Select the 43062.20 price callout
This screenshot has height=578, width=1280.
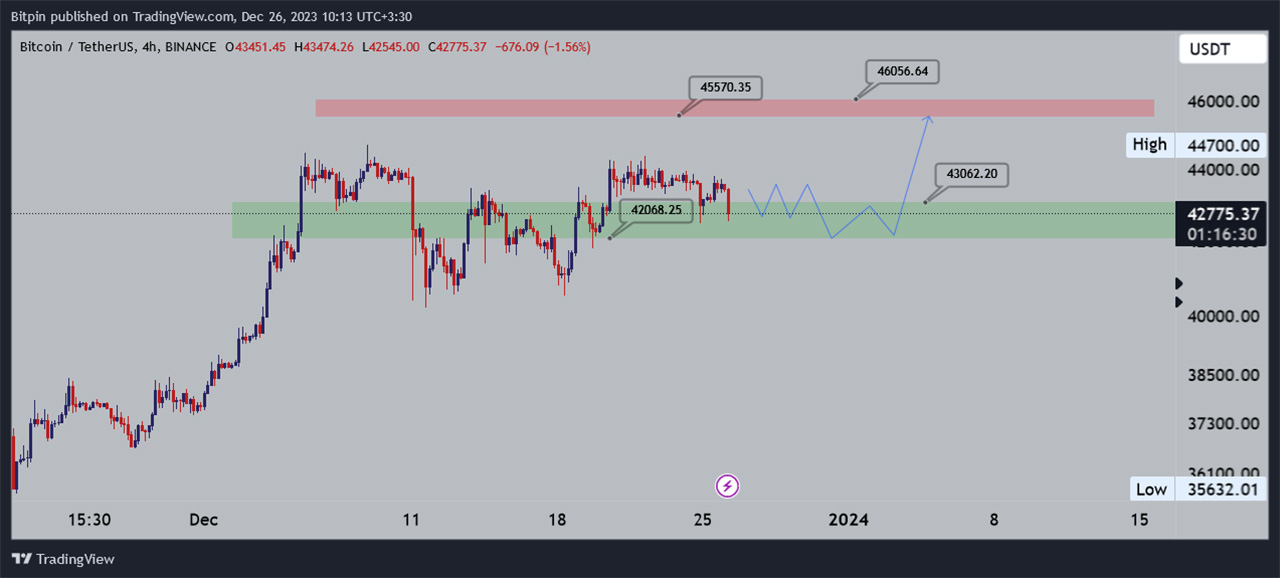point(971,174)
